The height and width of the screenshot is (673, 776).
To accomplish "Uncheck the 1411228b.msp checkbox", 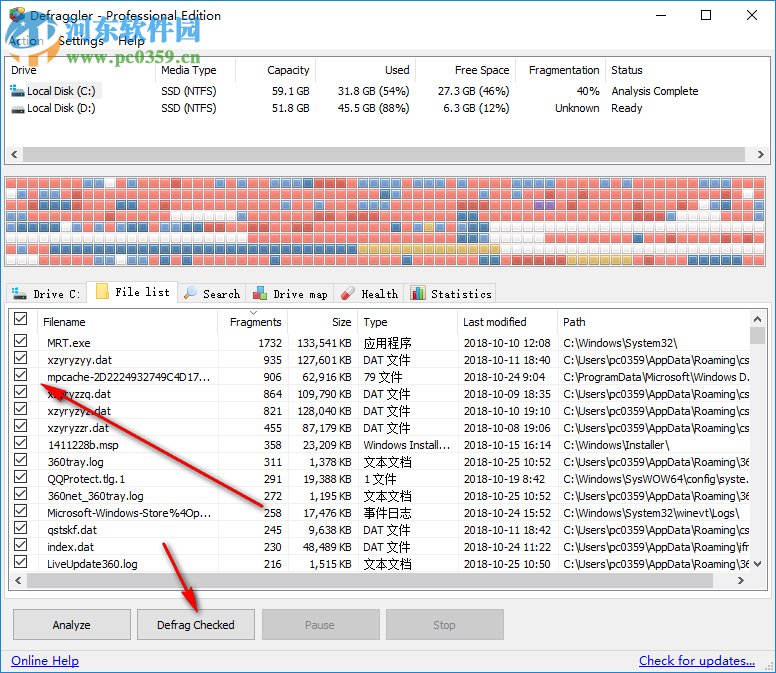I will click(x=20, y=443).
